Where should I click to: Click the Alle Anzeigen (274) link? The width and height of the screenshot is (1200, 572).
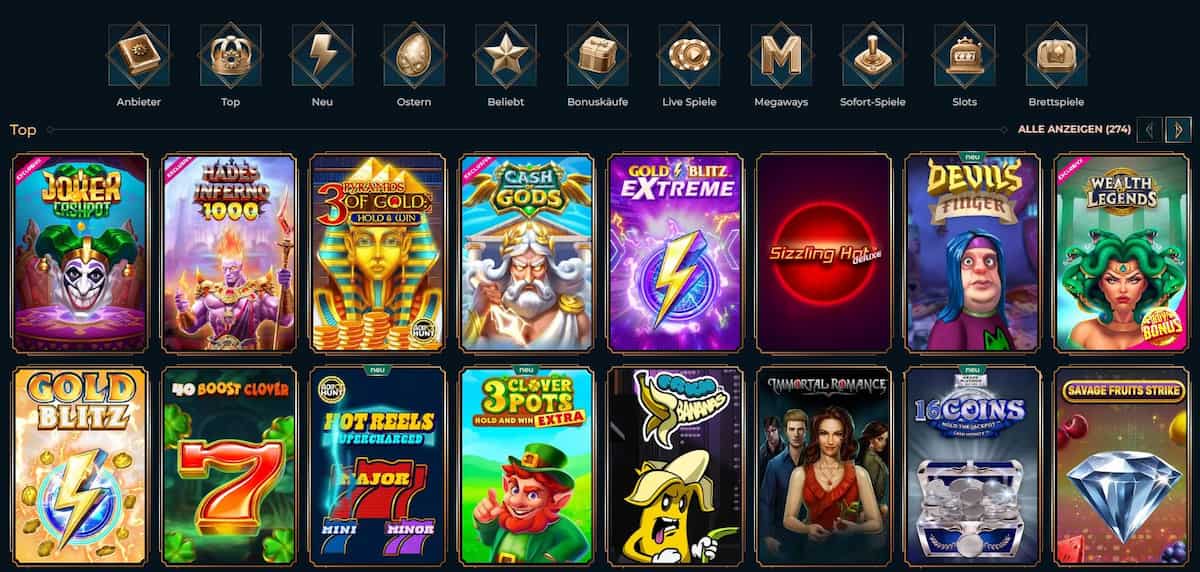(x=1074, y=130)
